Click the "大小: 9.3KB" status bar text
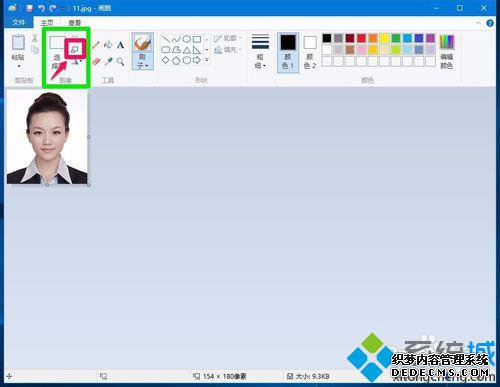This screenshot has height=387, width=500. pyautogui.click(x=312, y=376)
